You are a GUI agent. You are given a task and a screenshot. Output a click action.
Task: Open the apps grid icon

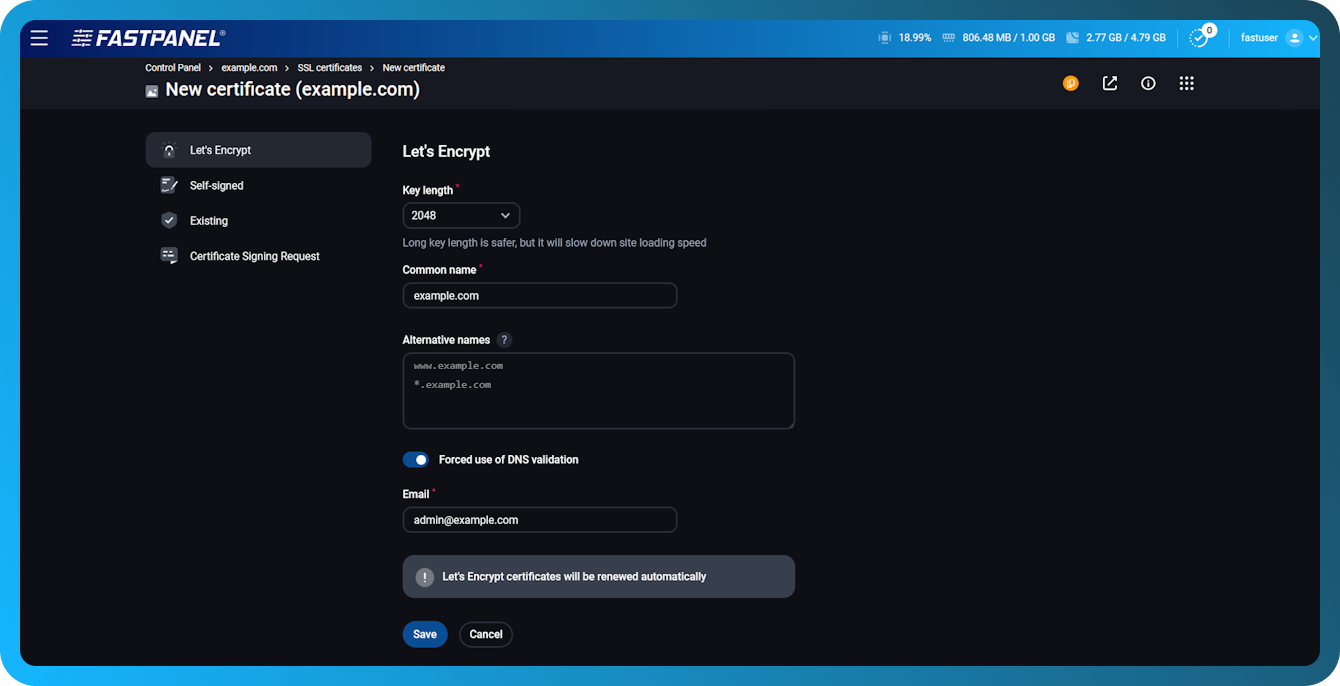[1186, 83]
